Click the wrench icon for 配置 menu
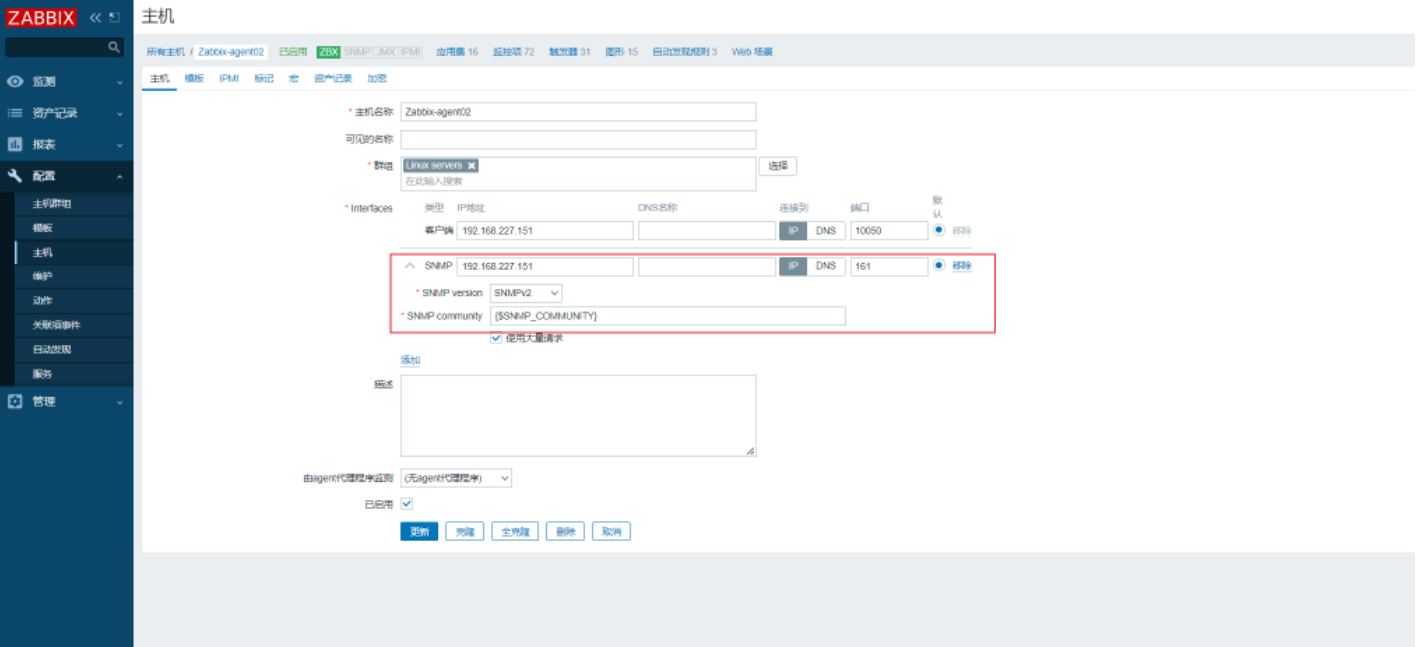This screenshot has height=647, width=1420. 15,176
